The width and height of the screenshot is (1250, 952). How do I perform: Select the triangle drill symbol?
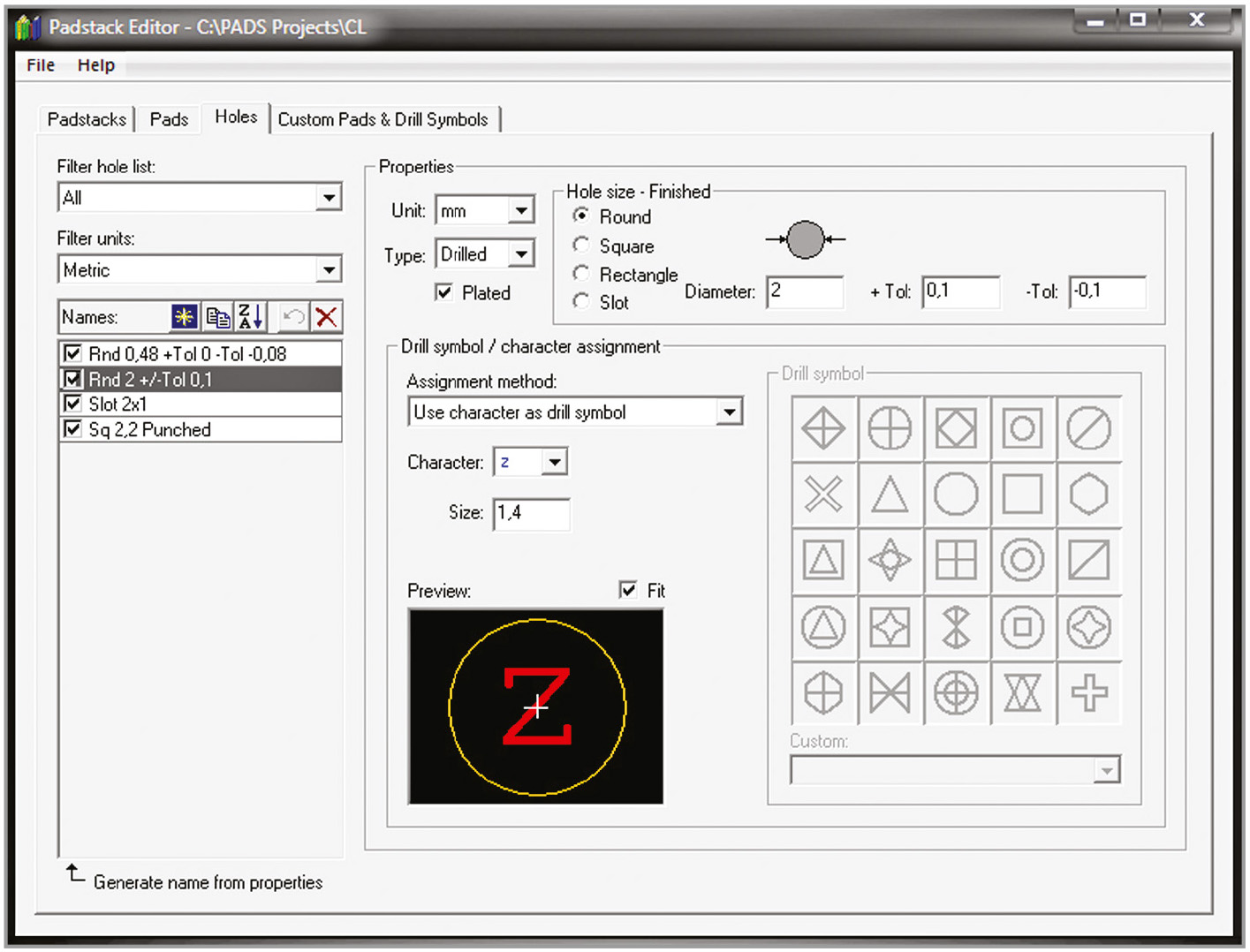890,495
